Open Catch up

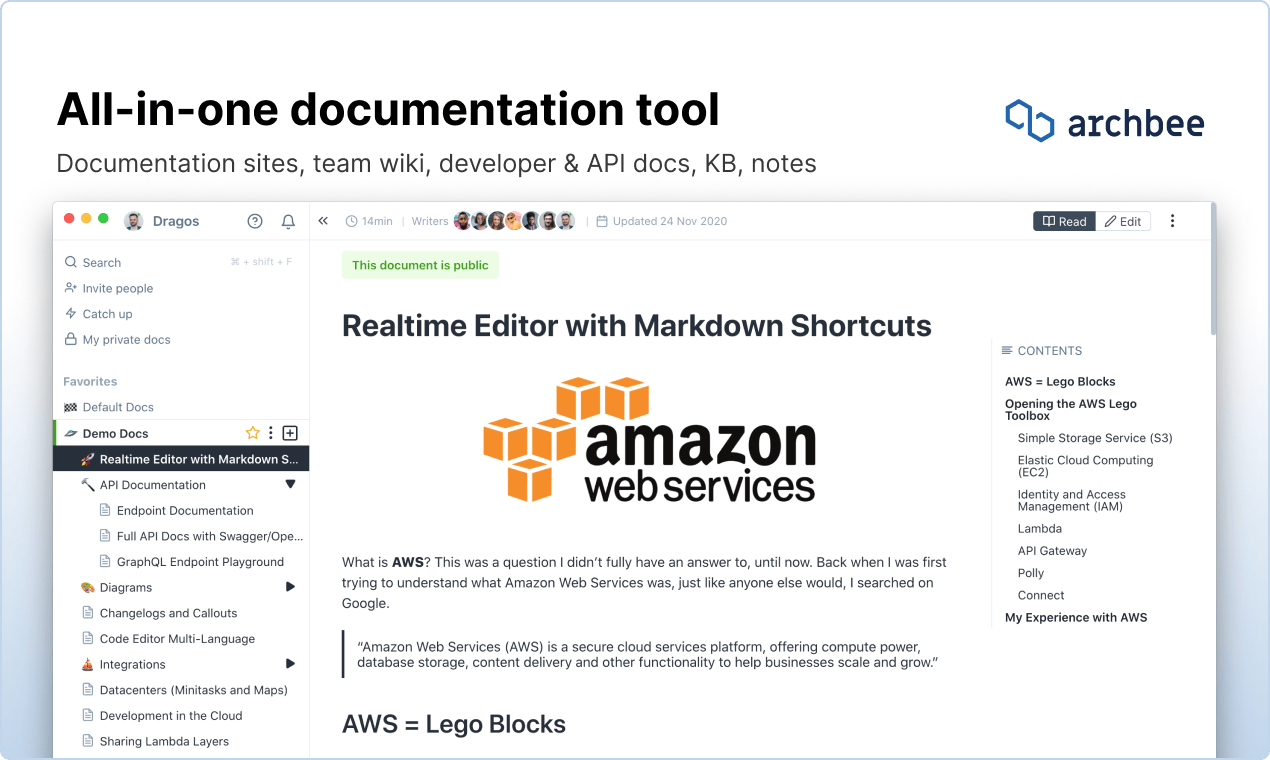(x=108, y=314)
